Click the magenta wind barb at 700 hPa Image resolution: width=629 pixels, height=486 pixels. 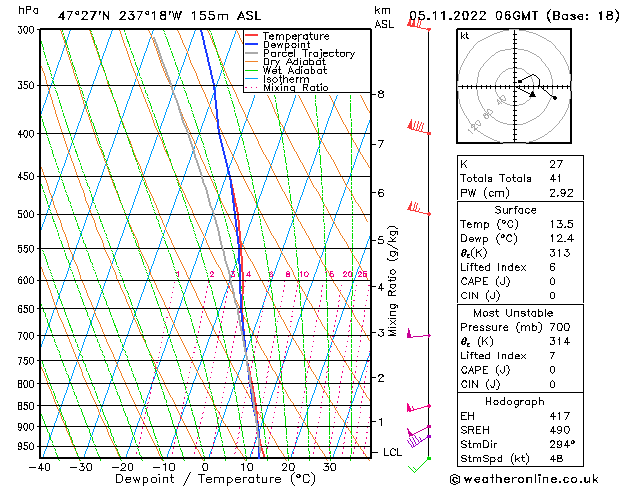[416, 335]
